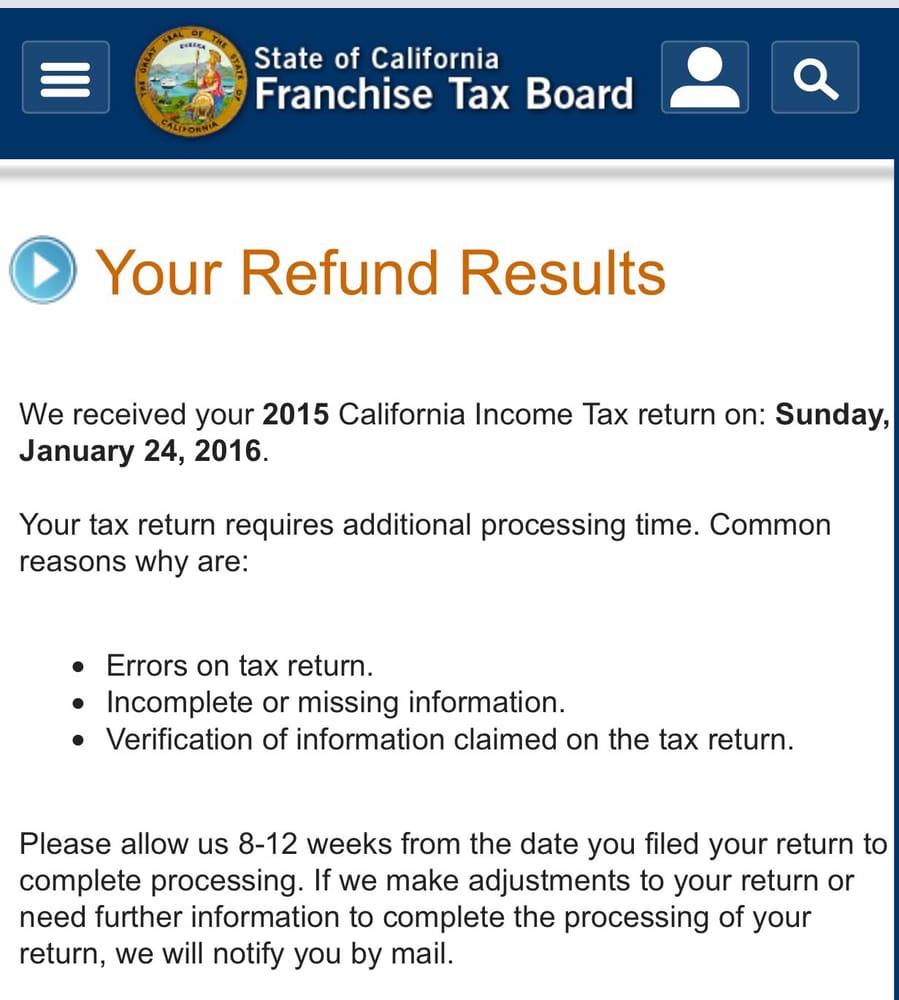The height and width of the screenshot is (1000, 899).
Task: Click the bold "Sunday," received date text
Action: click(x=832, y=415)
